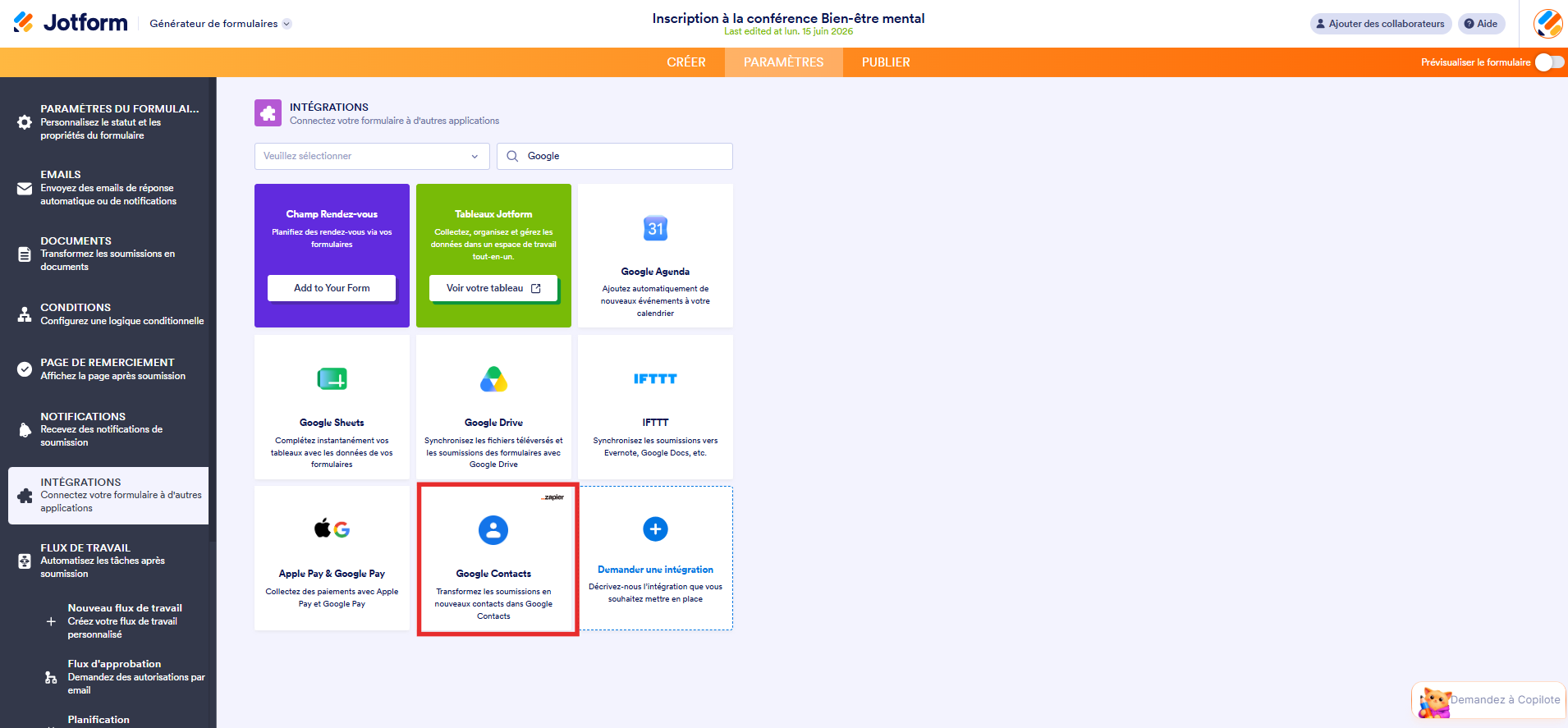Click the IFTTT logo
Image resolution: width=1568 pixels, height=728 pixels.
(655, 378)
